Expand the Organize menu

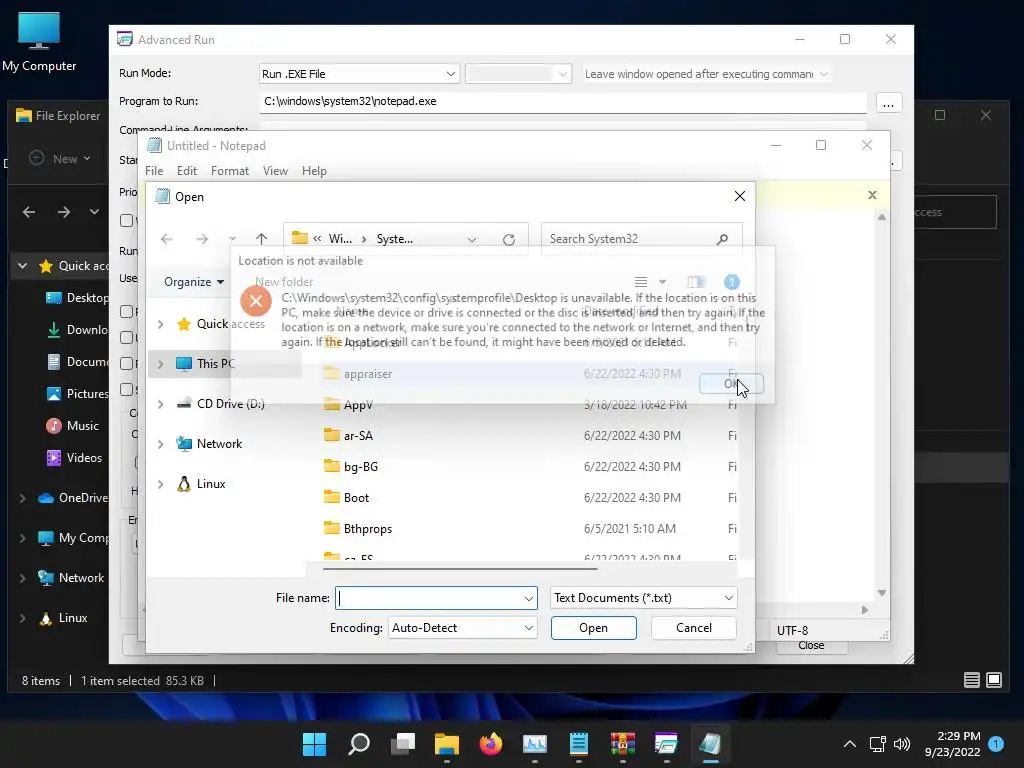click(194, 282)
